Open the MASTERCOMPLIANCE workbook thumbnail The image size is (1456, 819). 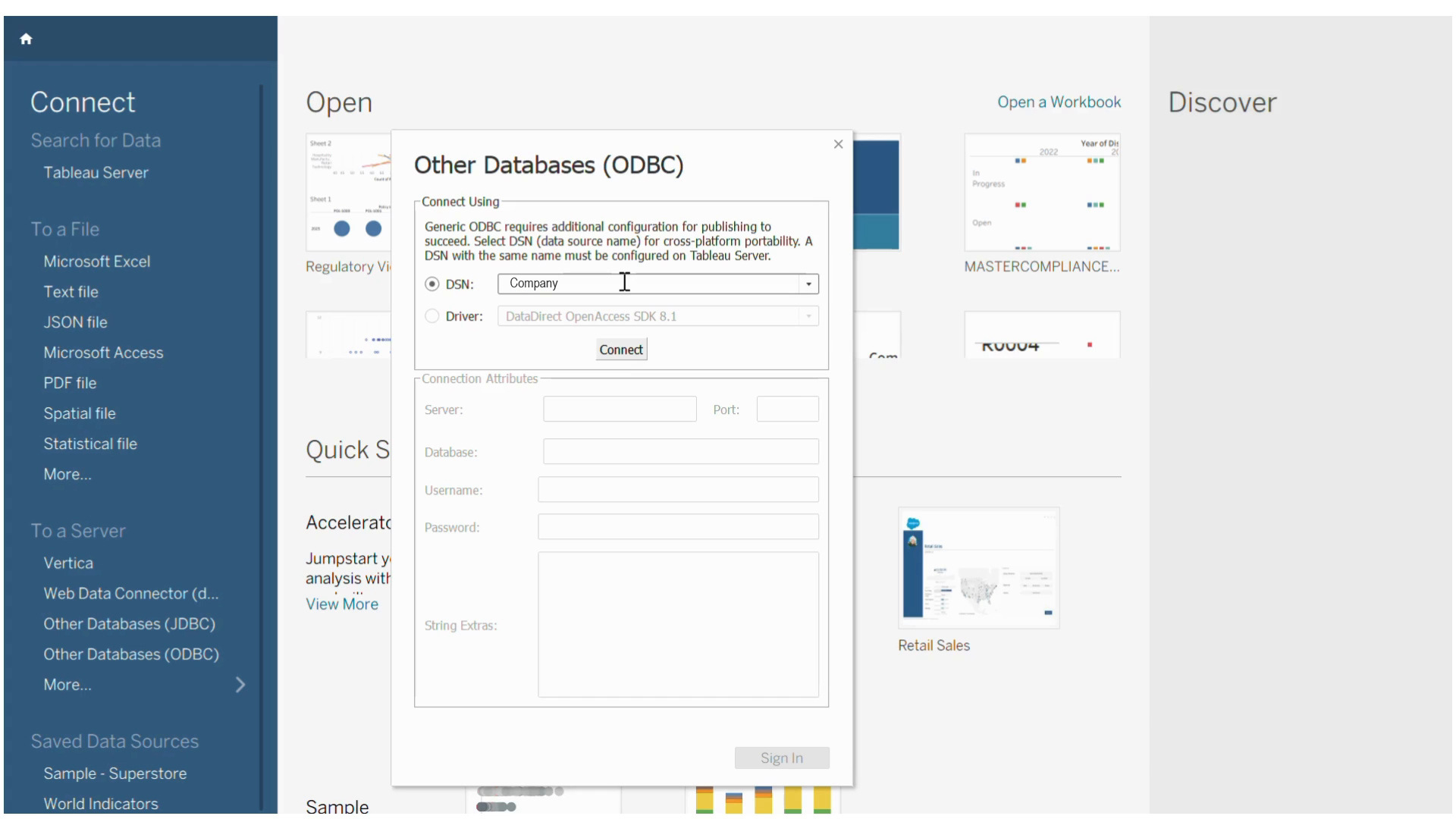1041,193
